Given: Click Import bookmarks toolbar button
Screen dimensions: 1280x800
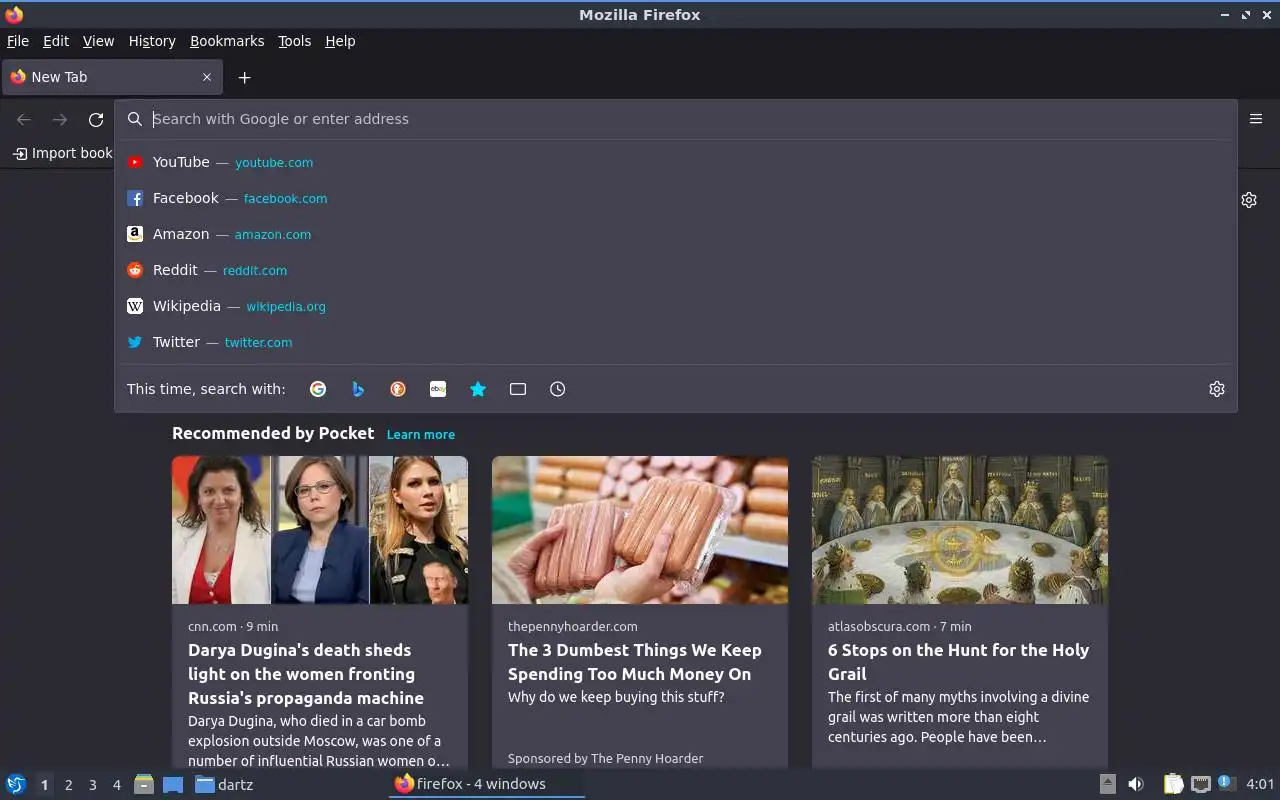Looking at the screenshot, I should point(62,153).
